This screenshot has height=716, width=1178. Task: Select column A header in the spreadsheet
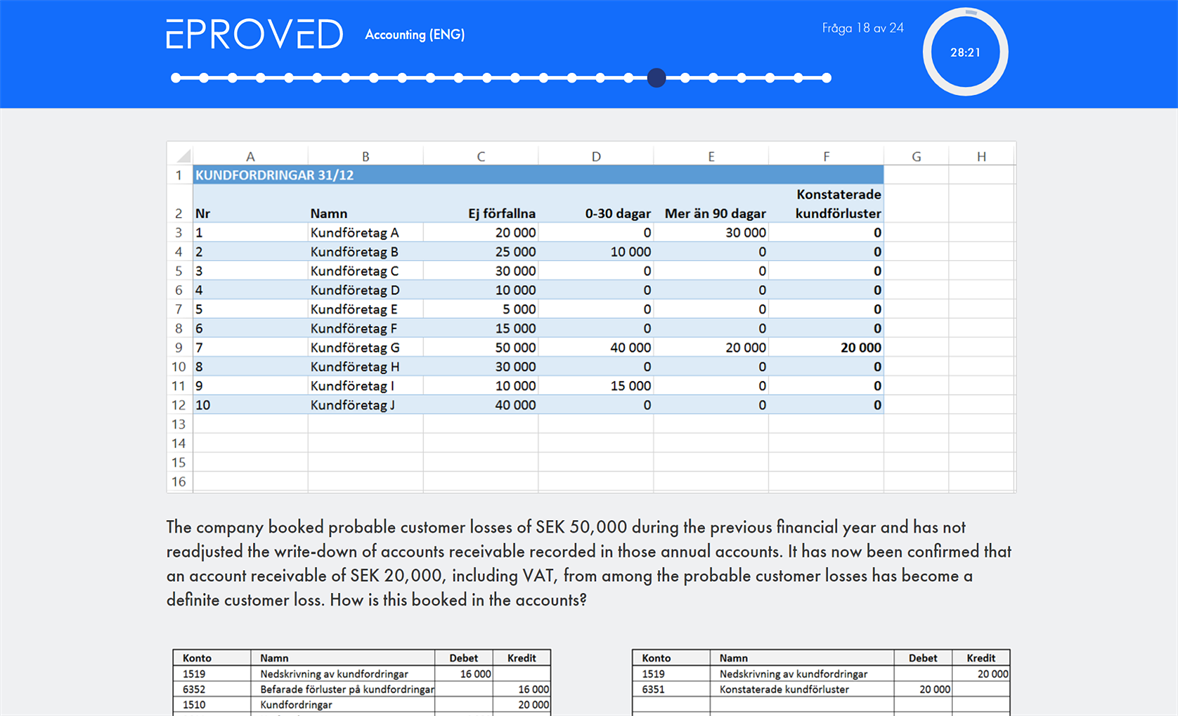coord(250,156)
